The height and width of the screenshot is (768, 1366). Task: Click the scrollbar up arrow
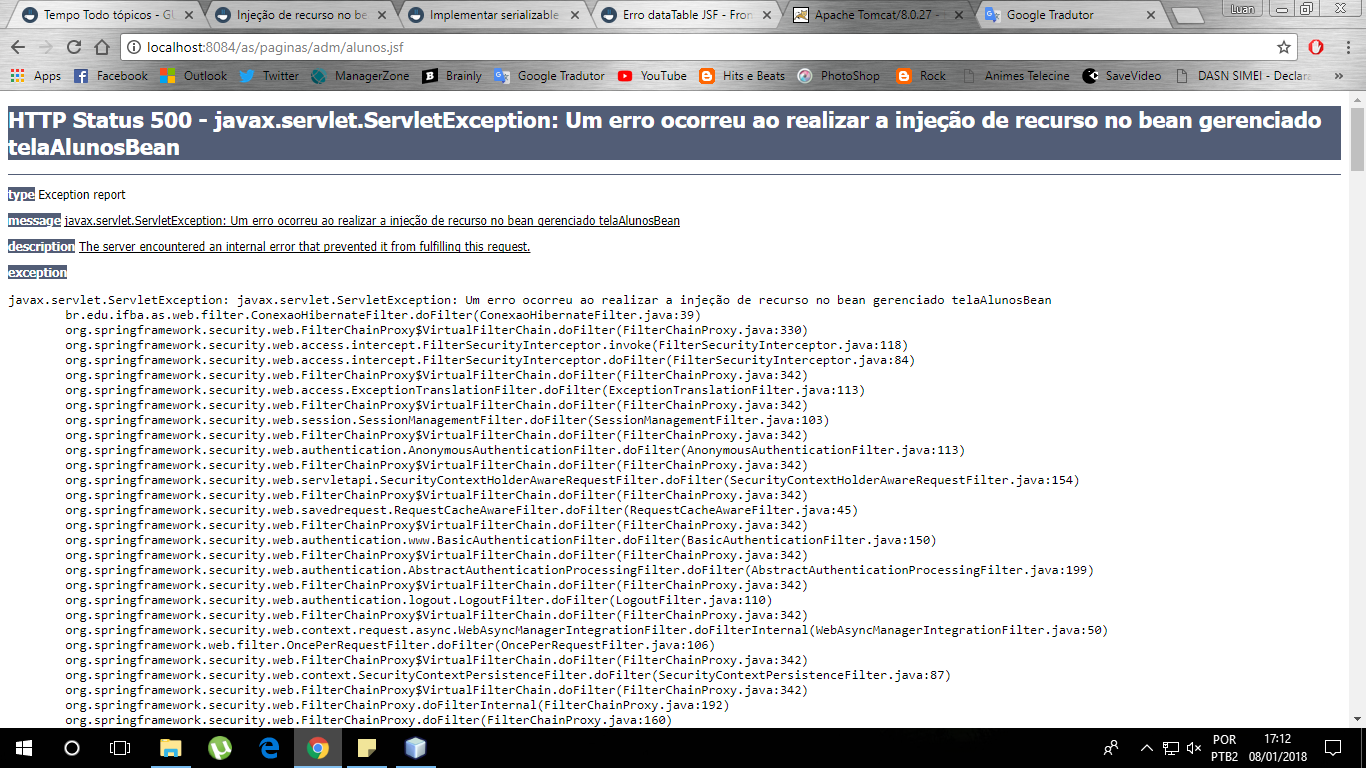[1357, 97]
